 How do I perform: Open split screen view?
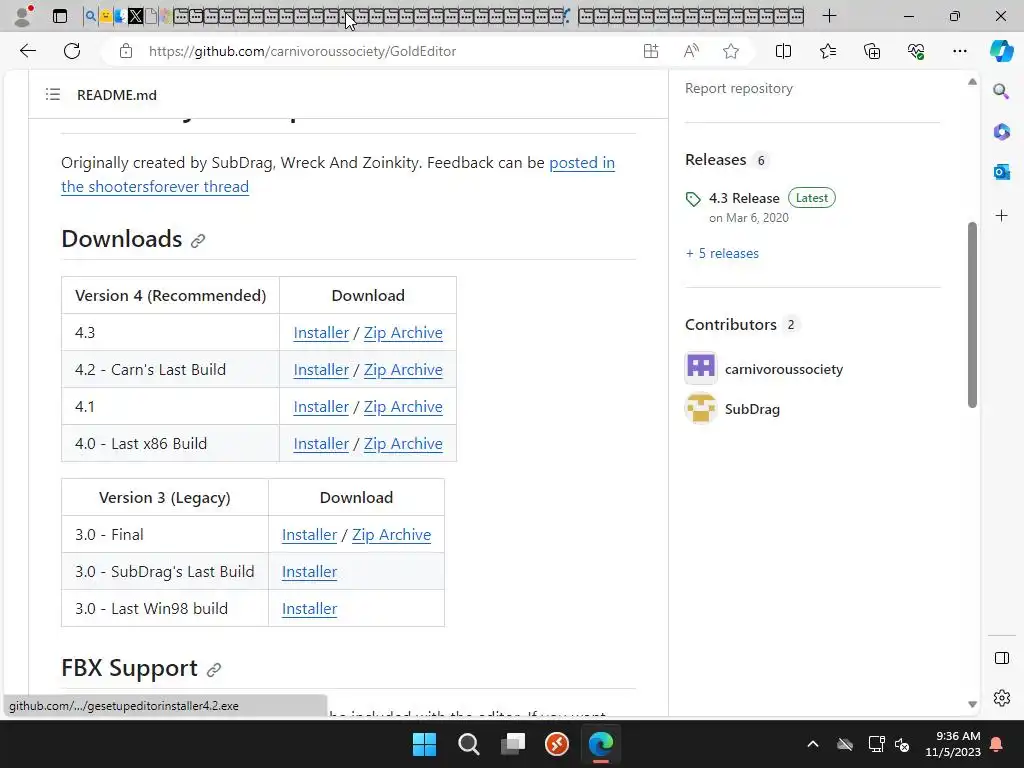783,51
